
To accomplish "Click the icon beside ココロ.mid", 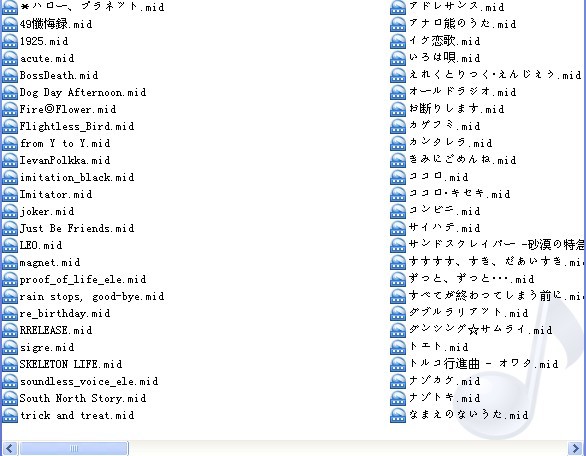I will [398, 177].
